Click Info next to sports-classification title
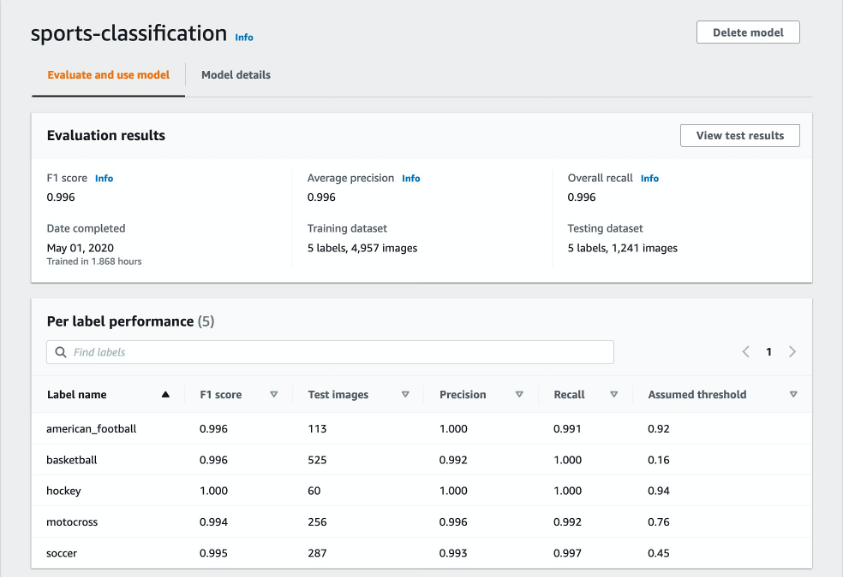Image resolution: width=844 pixels, height=578 pixels. 244,37
